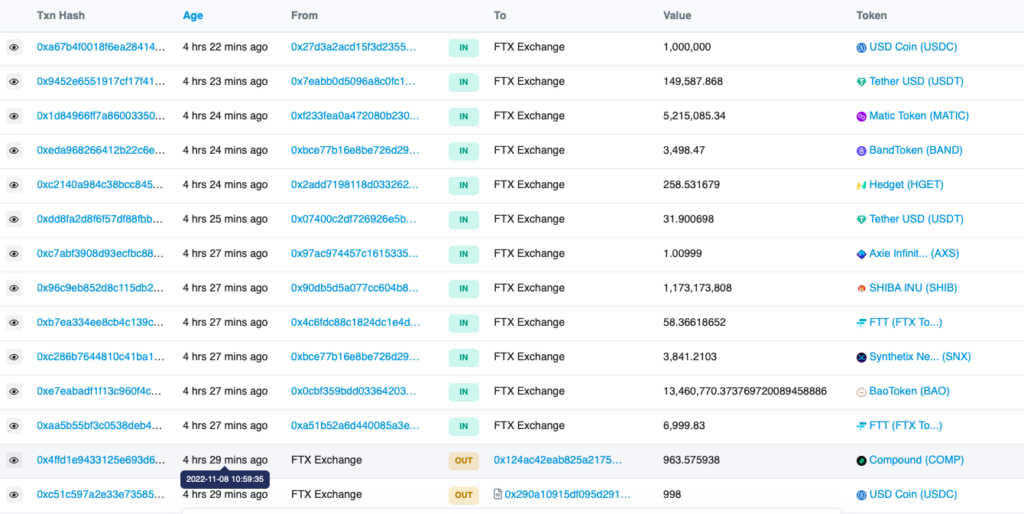Image resolution: width=1024 pixels, height=514 pixels.
Task: Click Value column header
Action: tap(677, 15)
